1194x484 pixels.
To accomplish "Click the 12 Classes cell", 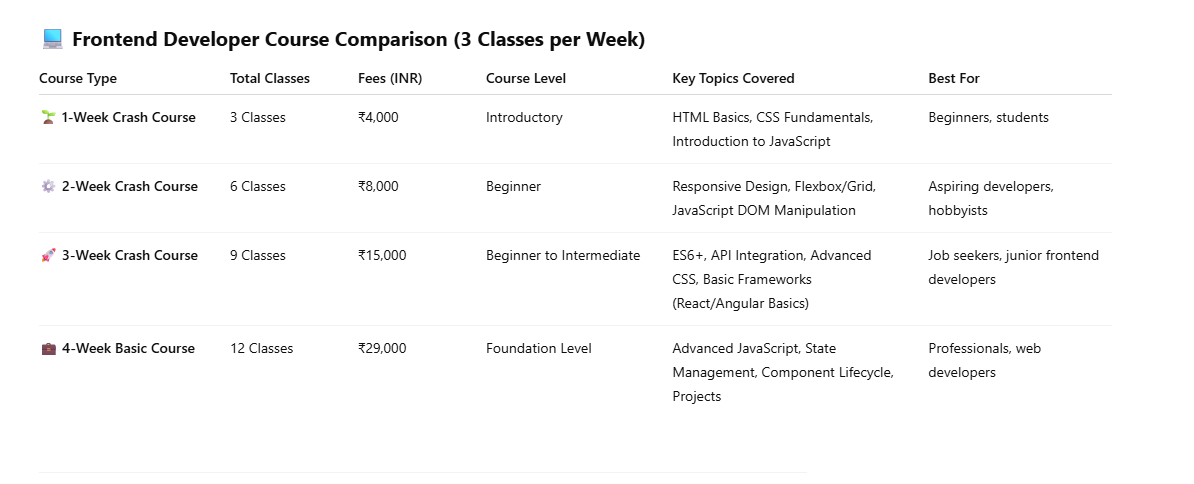I will pos(261,348).
